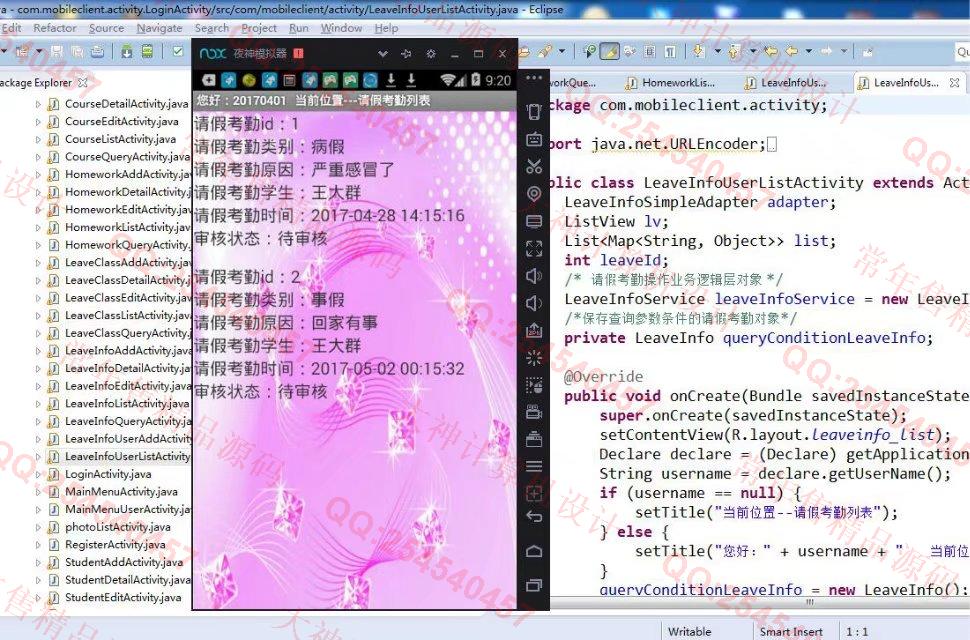Open the Navigate menu
Image resolution: width=970 pixels, height=640 pixels.
click(159, 28)
